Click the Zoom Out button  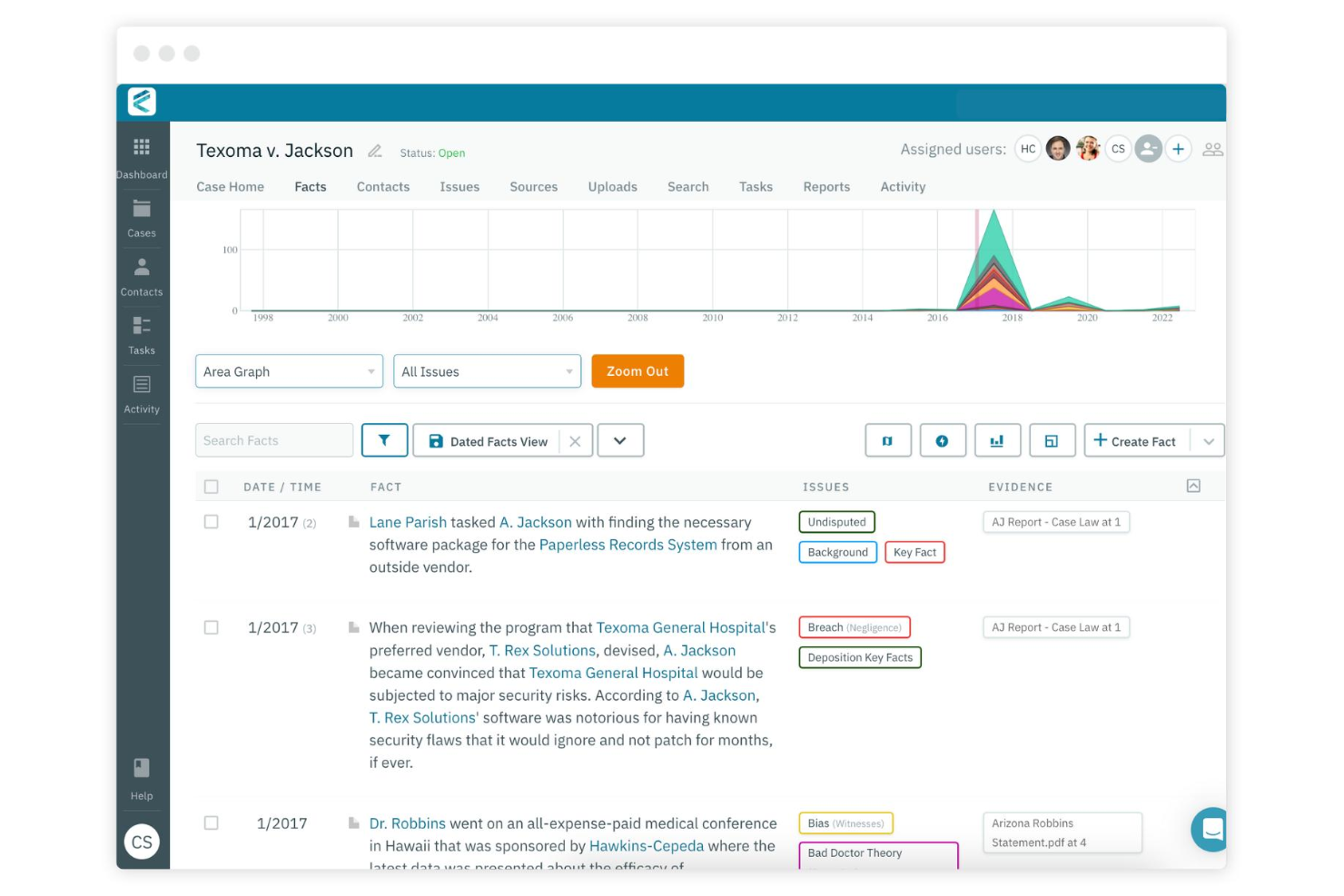pos(637,370)
